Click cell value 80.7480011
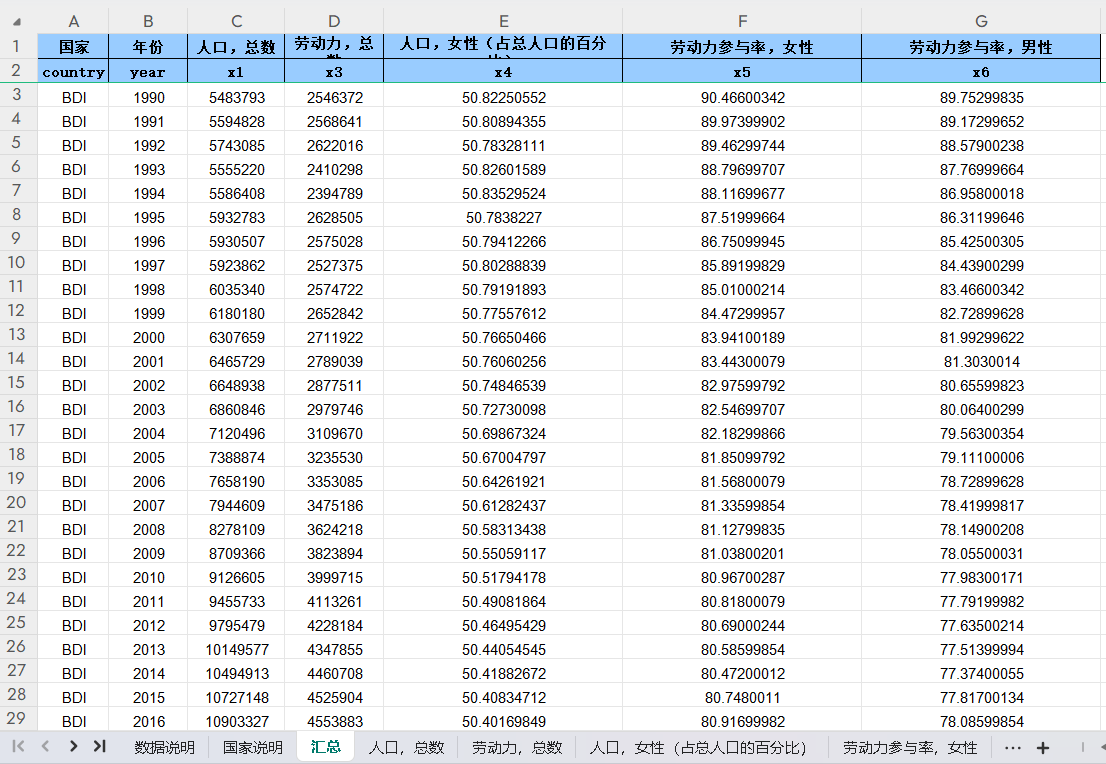 (742, 697)
